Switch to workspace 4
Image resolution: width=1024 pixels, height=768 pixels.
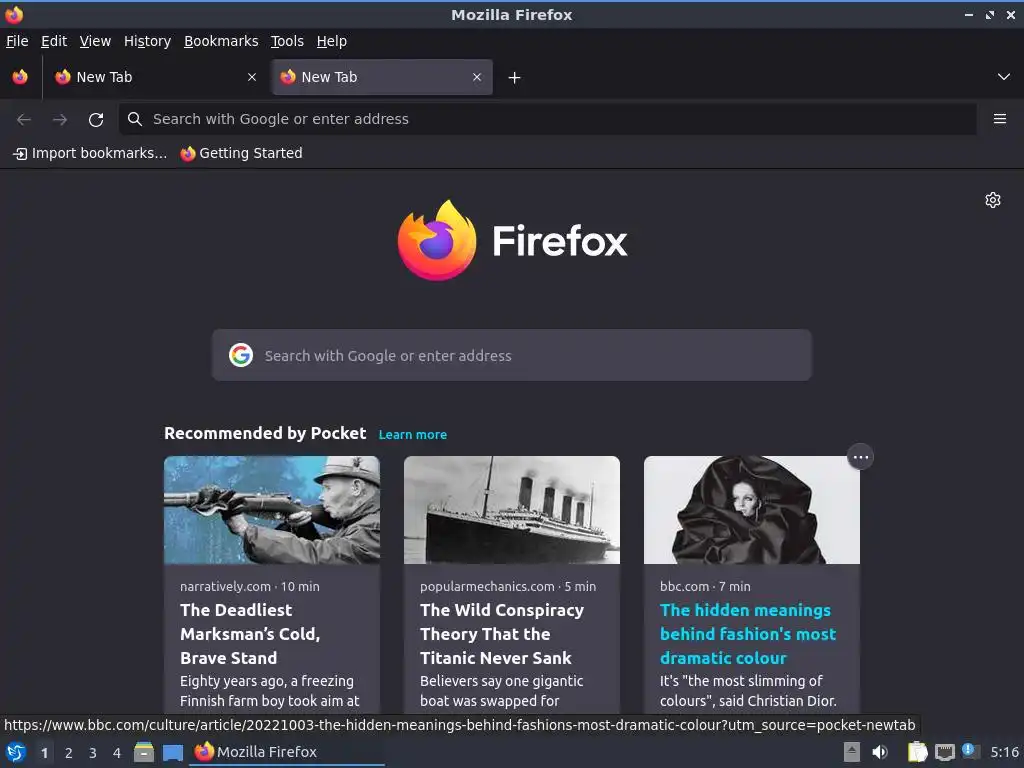point(117,753)
